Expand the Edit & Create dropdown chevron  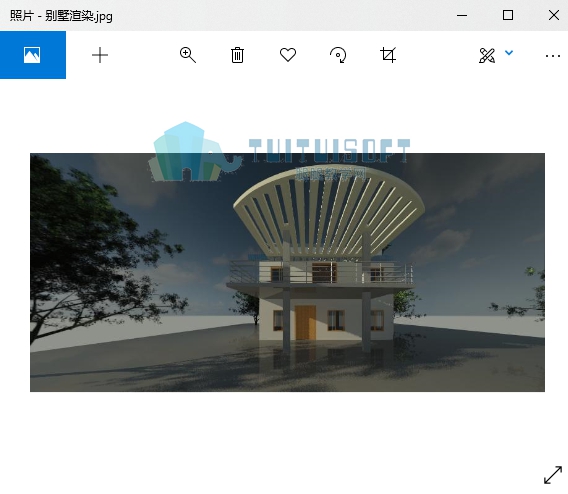(x=509, y=53)
